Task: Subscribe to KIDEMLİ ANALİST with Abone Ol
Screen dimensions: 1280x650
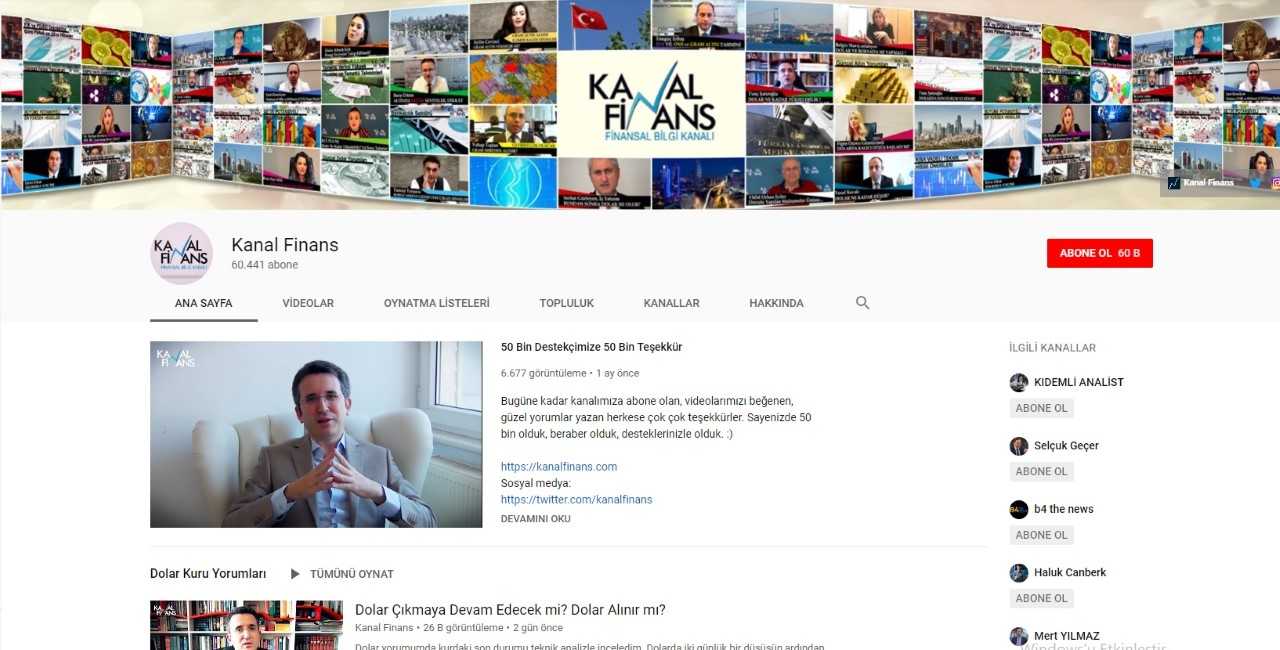Action: (x=1041, y=408)
